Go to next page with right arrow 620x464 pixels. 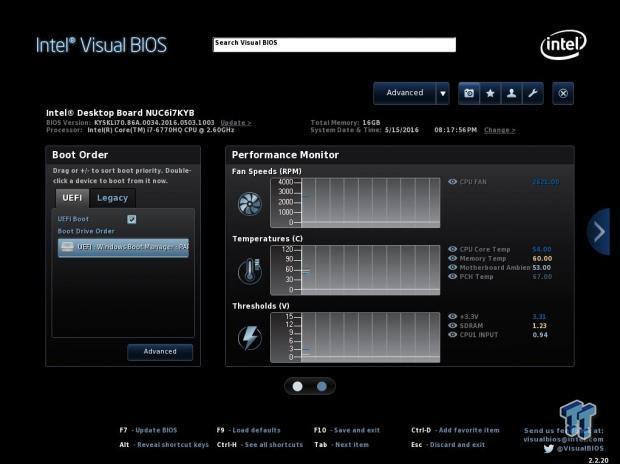599,232
